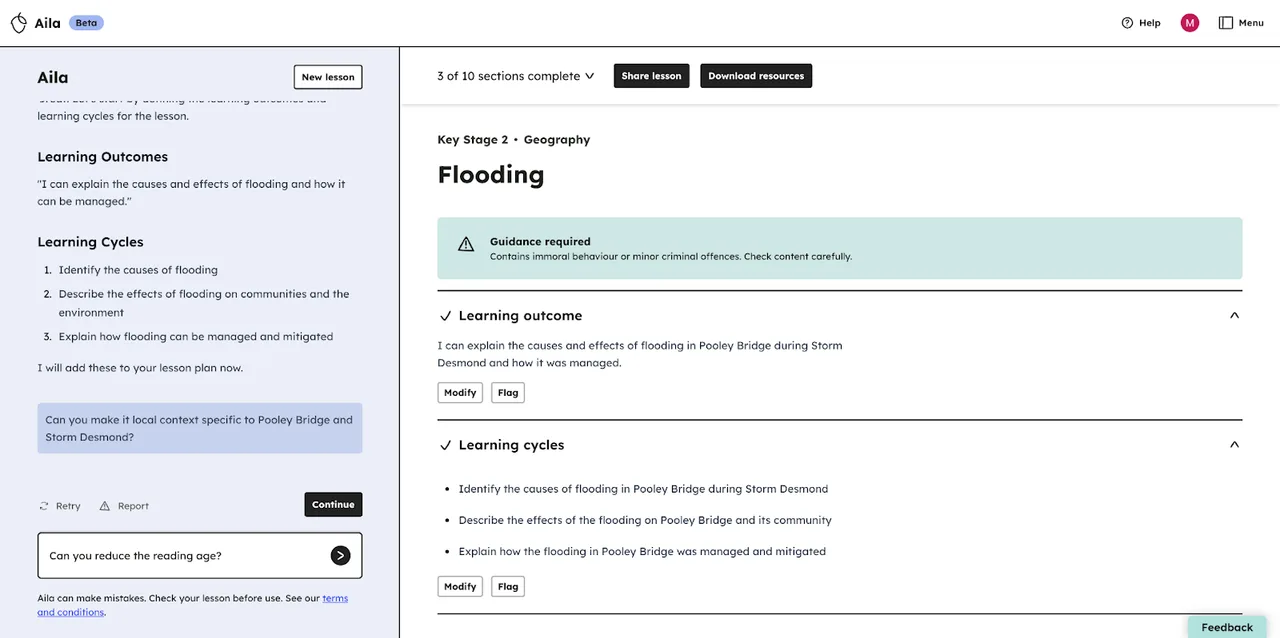Click the Report warning triangle icon

click(x=104, y=506)
